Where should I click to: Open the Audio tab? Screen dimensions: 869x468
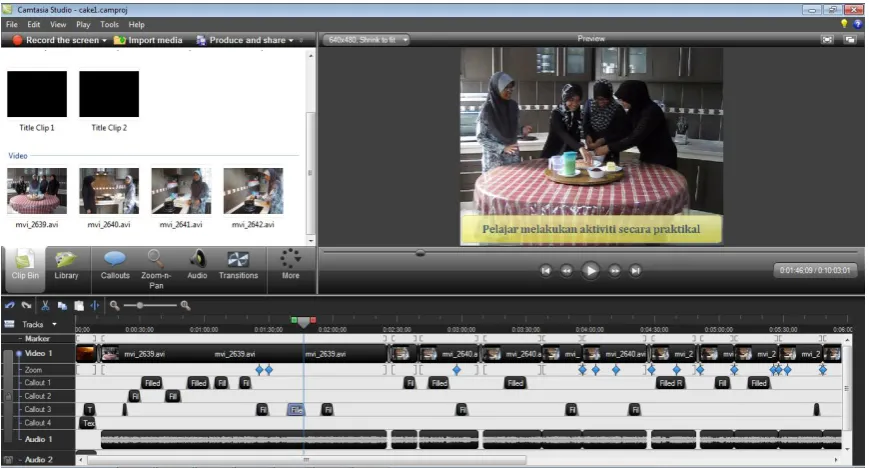click(197, 265)
